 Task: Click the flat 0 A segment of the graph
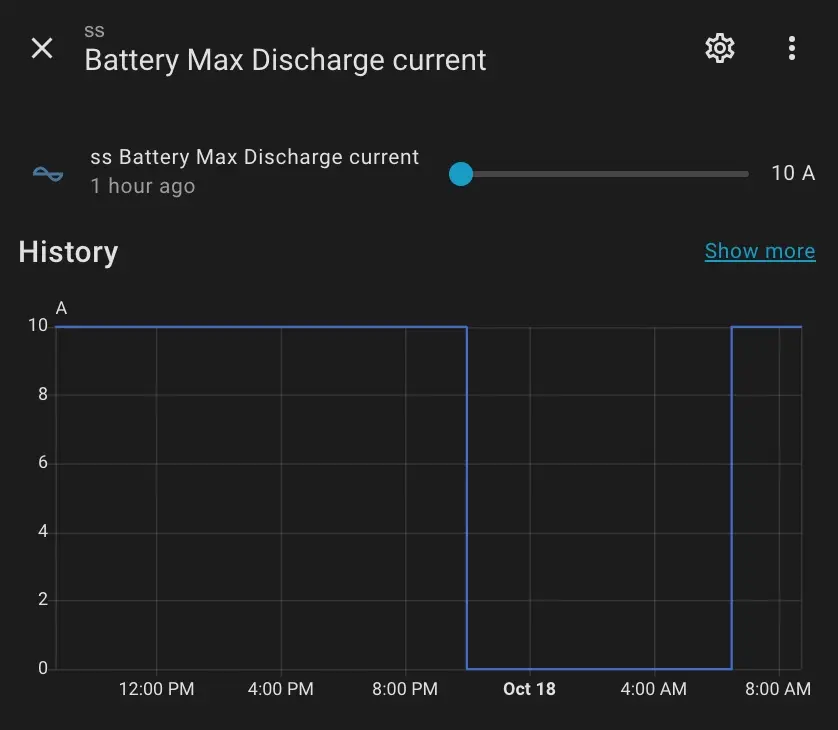pos(600,668)
